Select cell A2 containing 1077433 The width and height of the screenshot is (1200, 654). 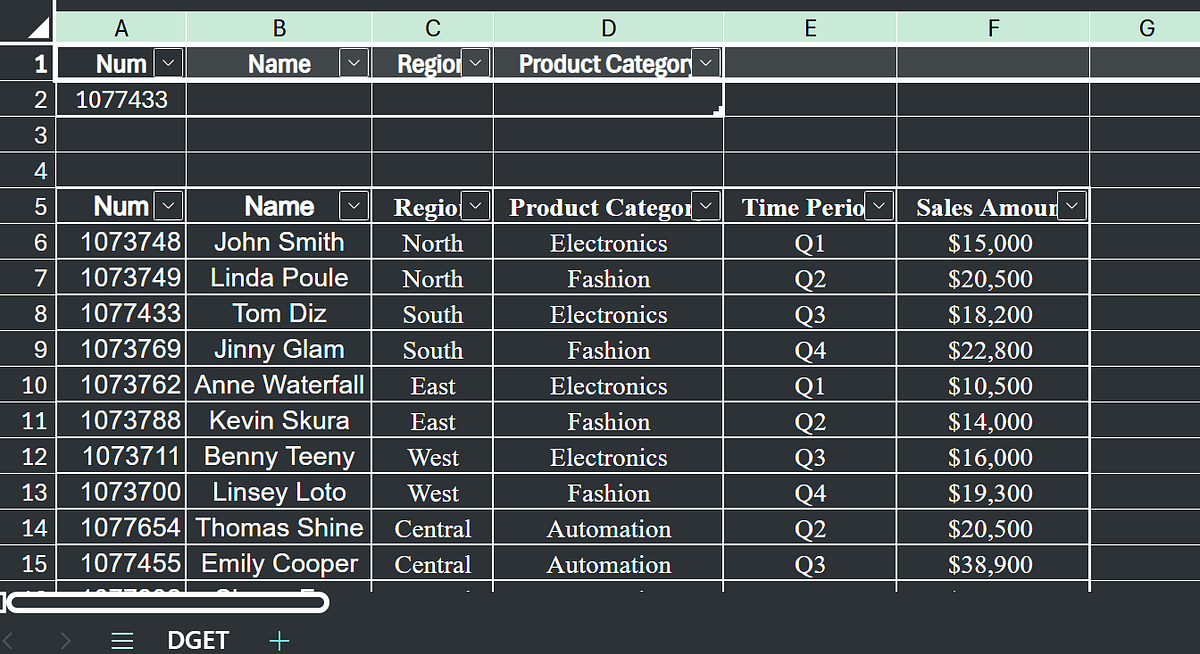click(121, 98)
